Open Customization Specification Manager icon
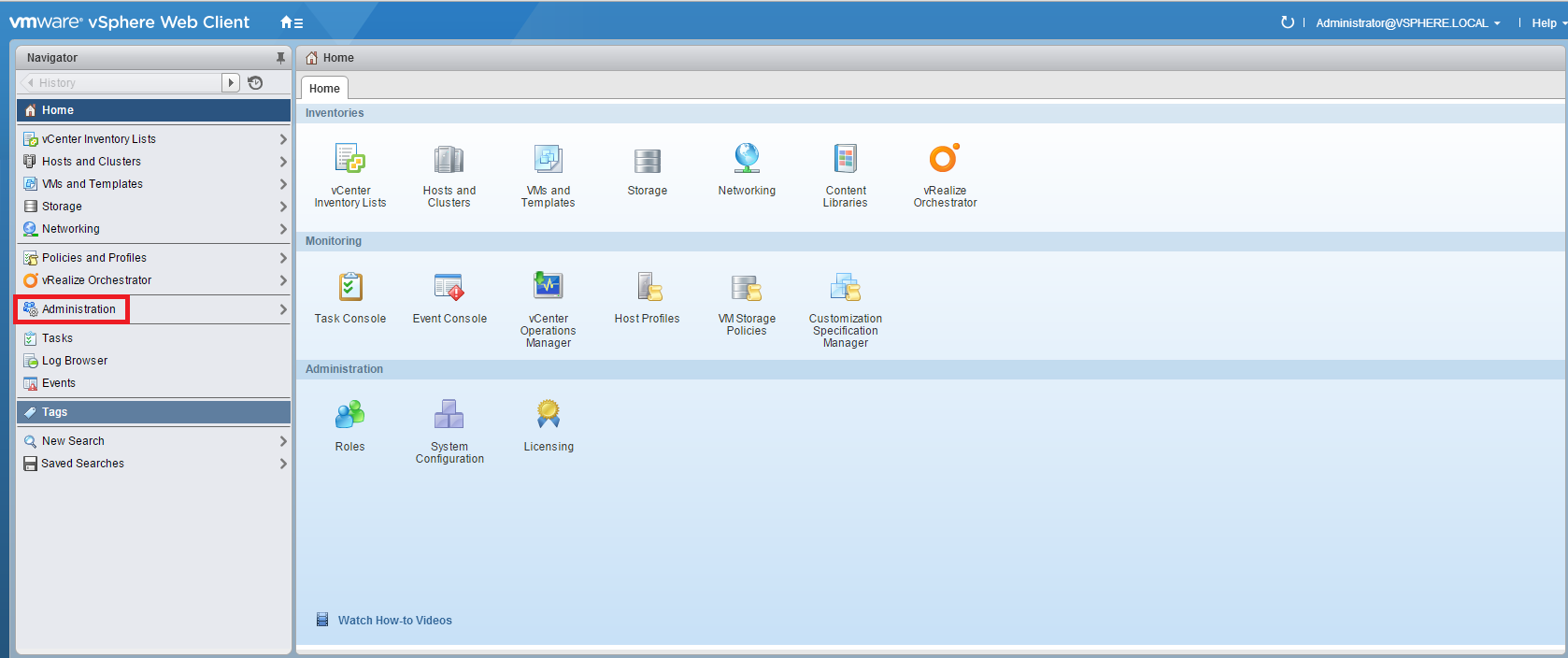This screenshot has height=658, width=1568. pos(846,286)
